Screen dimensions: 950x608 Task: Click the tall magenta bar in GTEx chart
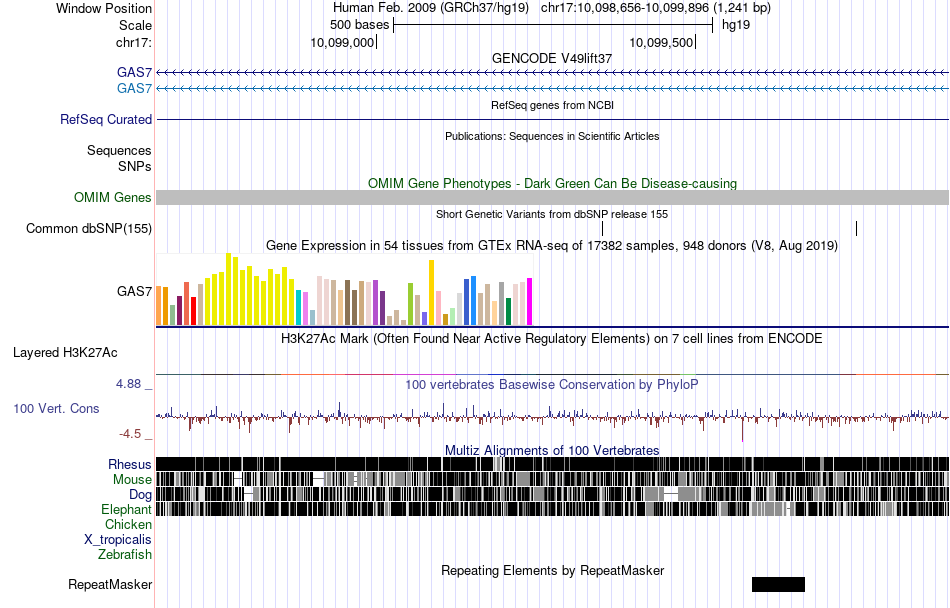click(530, 302)
